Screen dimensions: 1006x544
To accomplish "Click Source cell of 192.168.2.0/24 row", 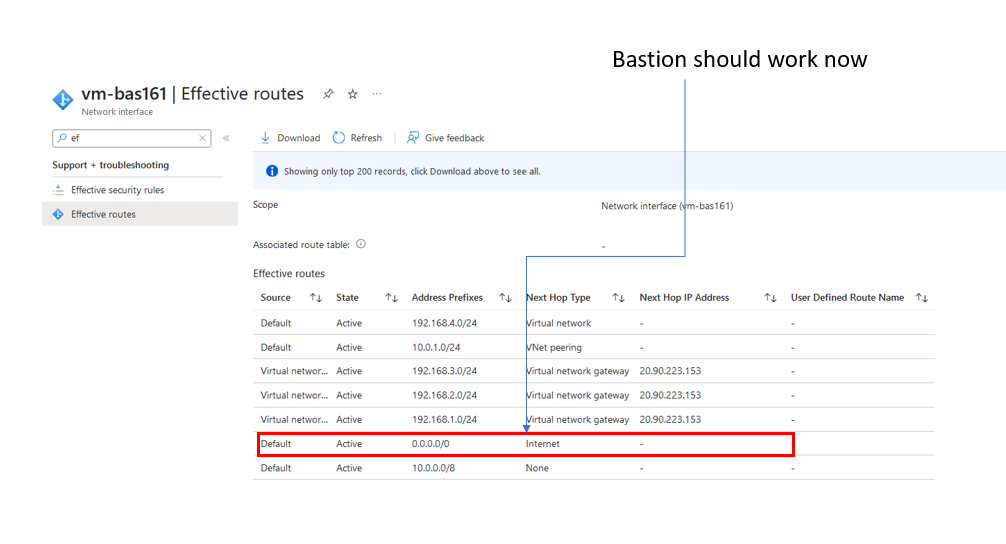I will pyautogui.click(x=294, y=396).
